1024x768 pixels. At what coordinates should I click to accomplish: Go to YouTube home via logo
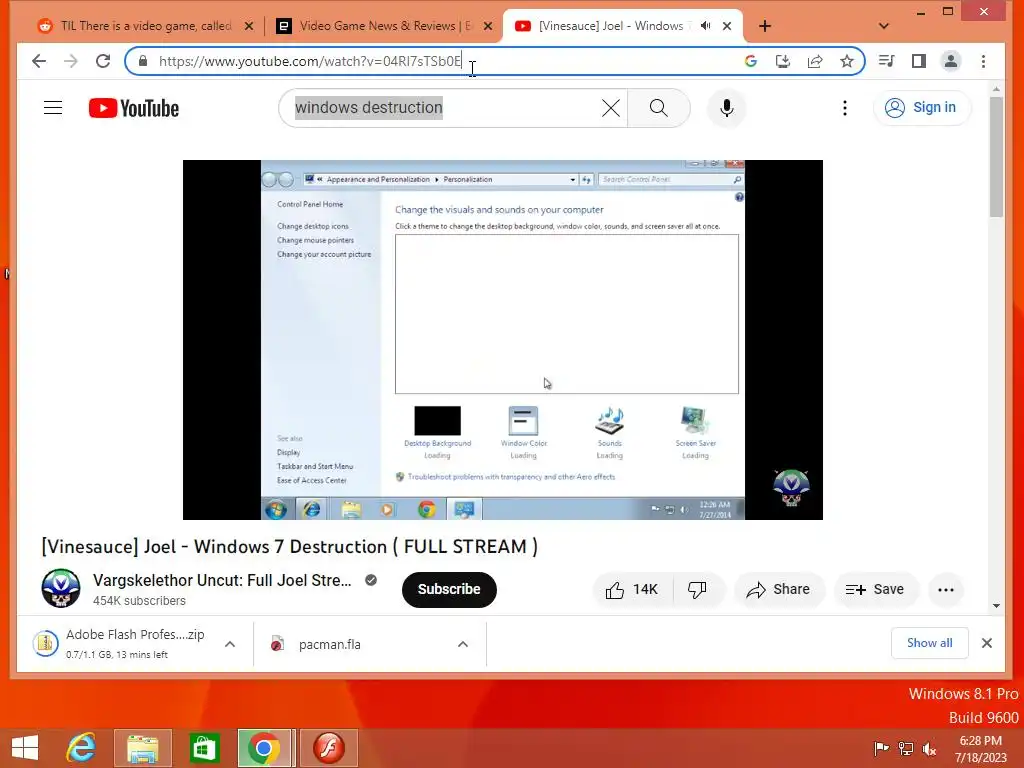pos(134,108)
